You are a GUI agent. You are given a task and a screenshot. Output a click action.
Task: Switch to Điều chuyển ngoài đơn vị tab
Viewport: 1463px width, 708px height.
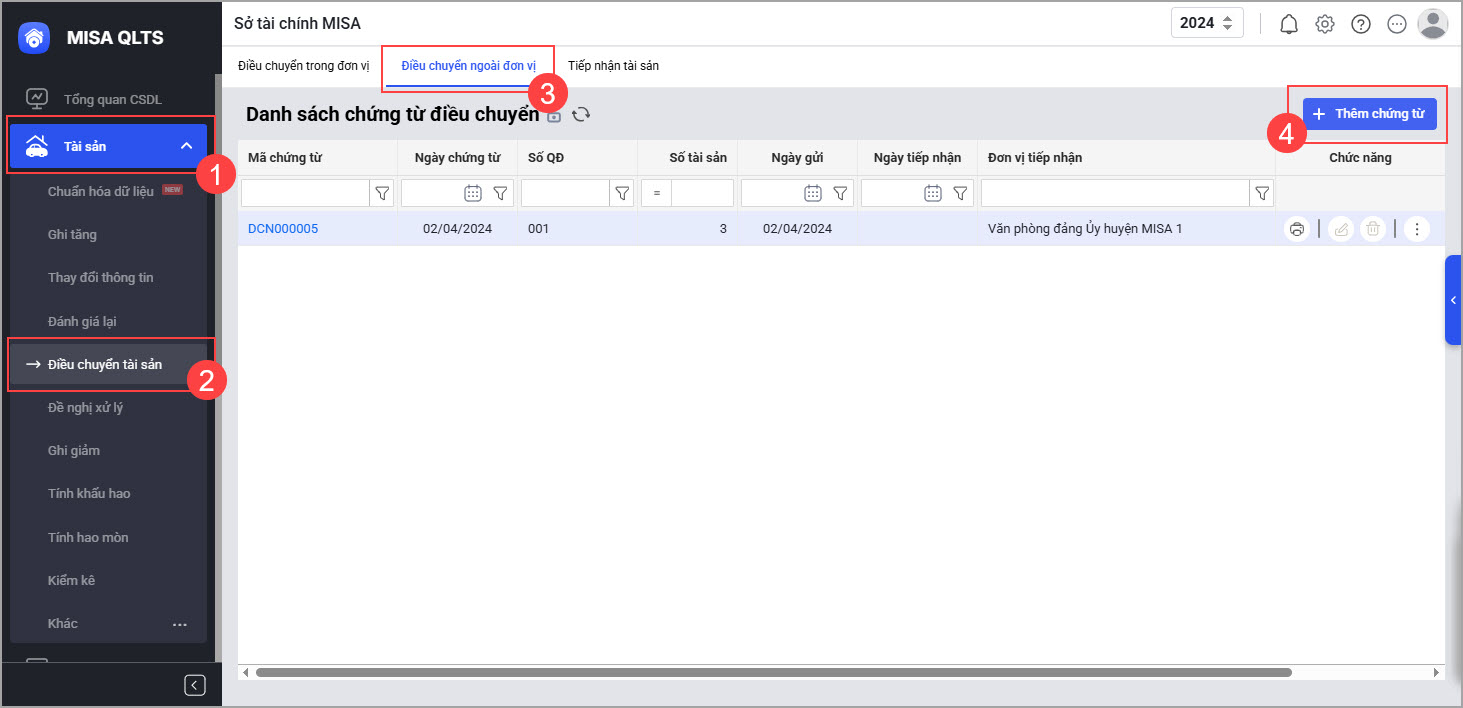coord(469,66)
